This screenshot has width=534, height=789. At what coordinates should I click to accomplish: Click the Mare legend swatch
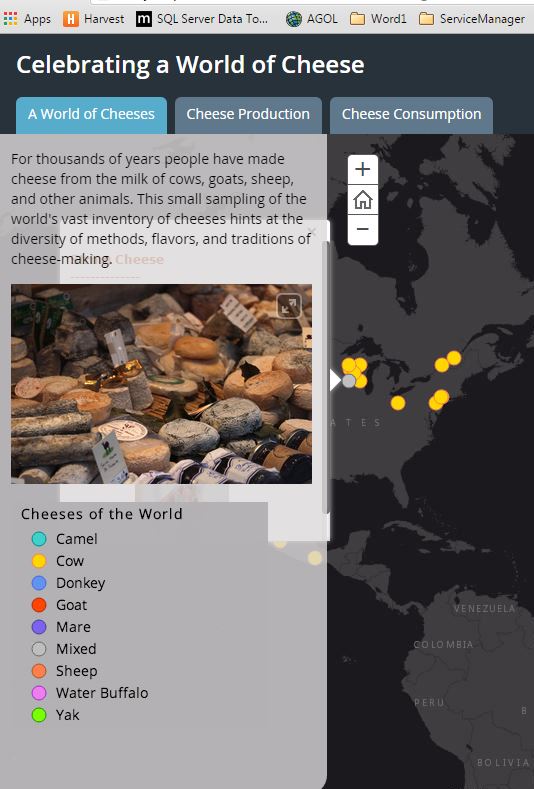[x=39, y=627]
